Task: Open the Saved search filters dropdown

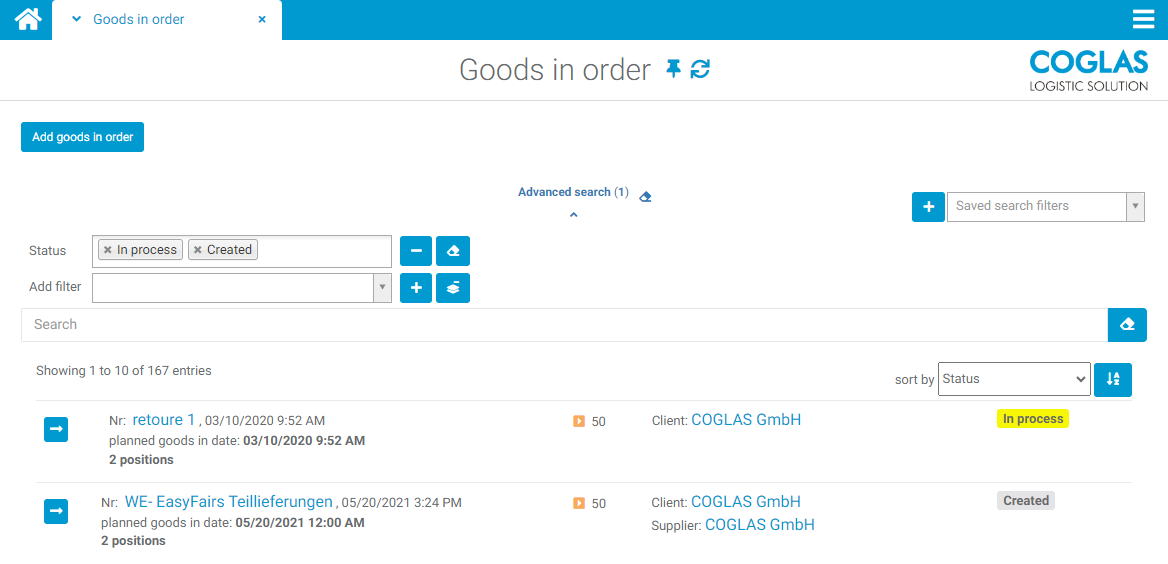Action: pyautogui.click(x=1044, y=207)
